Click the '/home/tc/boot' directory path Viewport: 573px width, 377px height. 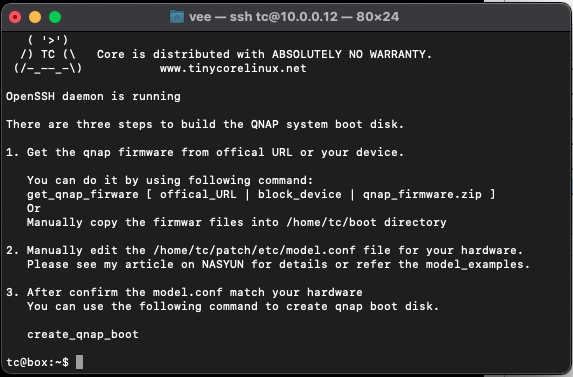pos(331,222)
